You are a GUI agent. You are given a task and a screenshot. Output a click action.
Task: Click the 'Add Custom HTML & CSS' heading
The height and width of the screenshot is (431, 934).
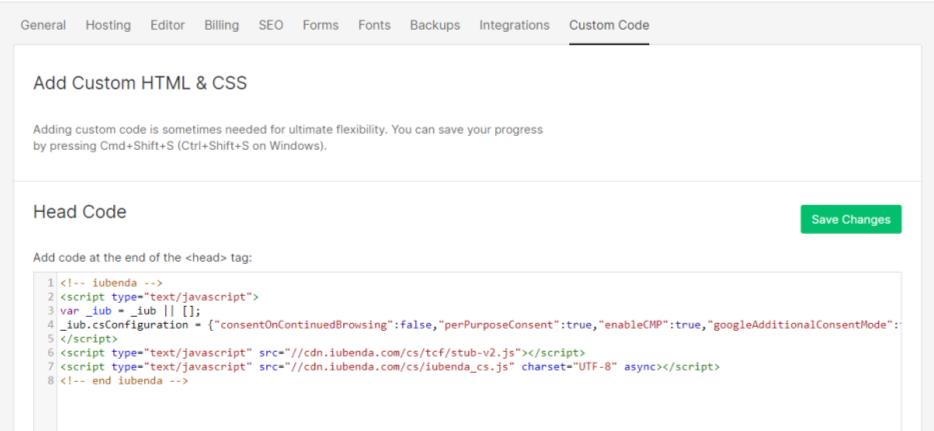[140, 83]
